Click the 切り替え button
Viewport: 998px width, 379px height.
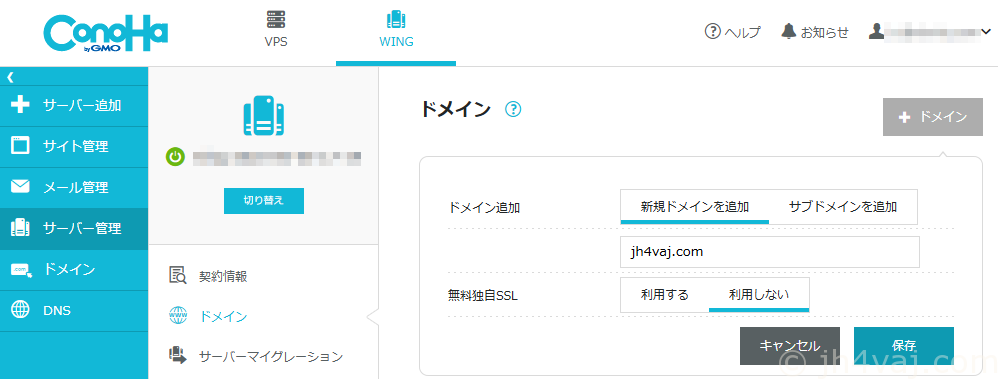pos(264,200)
